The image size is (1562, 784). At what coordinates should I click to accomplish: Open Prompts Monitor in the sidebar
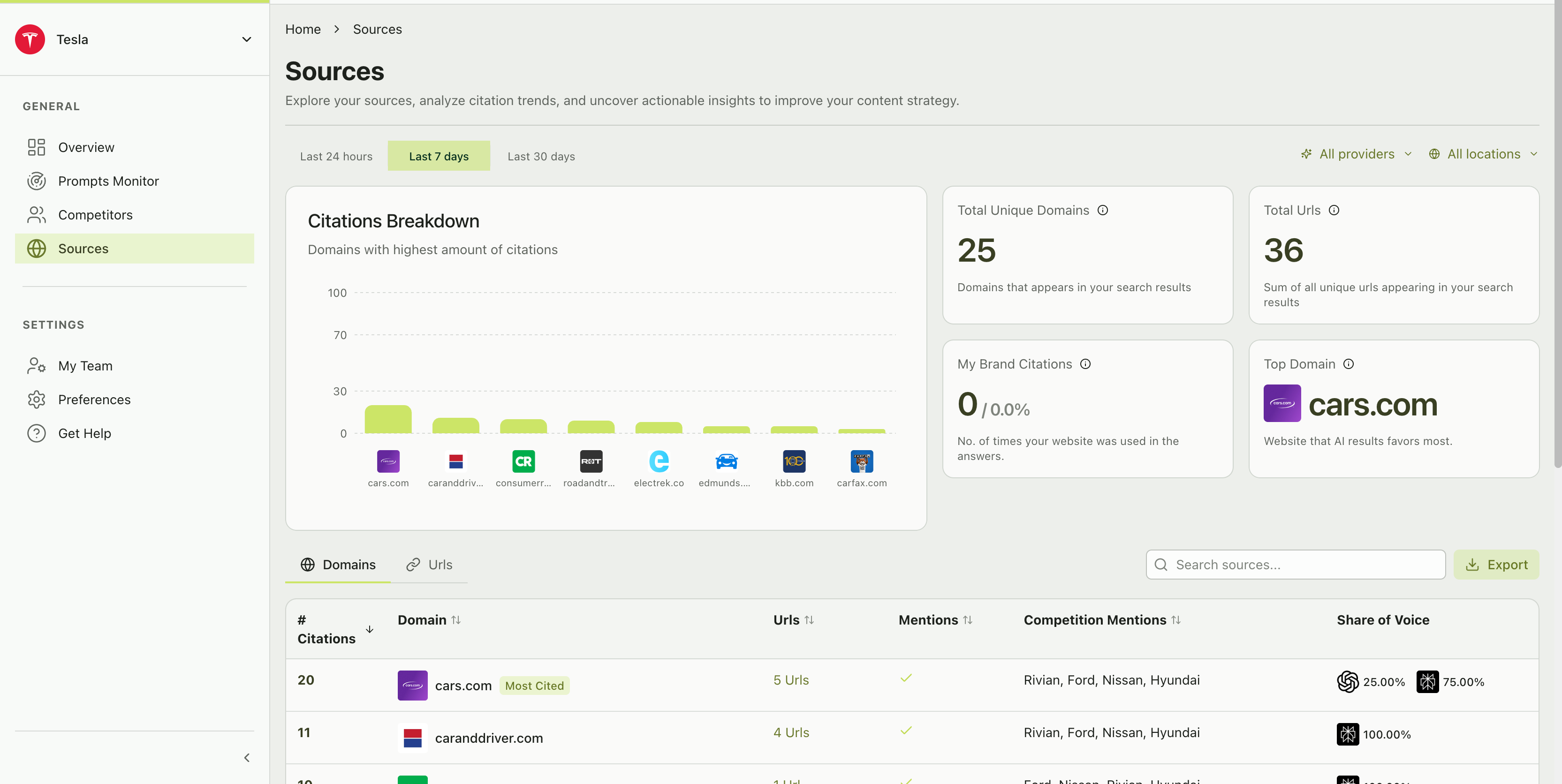108,181
